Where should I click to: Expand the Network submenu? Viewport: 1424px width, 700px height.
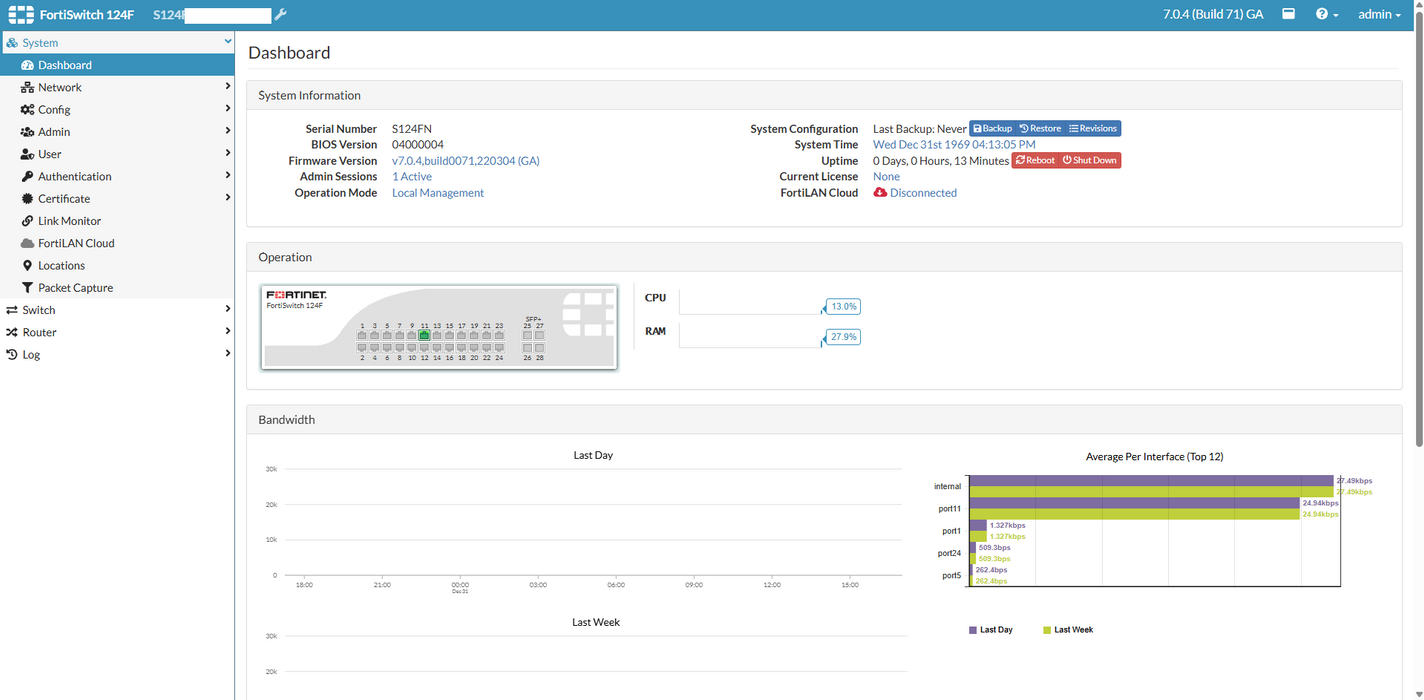click(x=60, y=88)
